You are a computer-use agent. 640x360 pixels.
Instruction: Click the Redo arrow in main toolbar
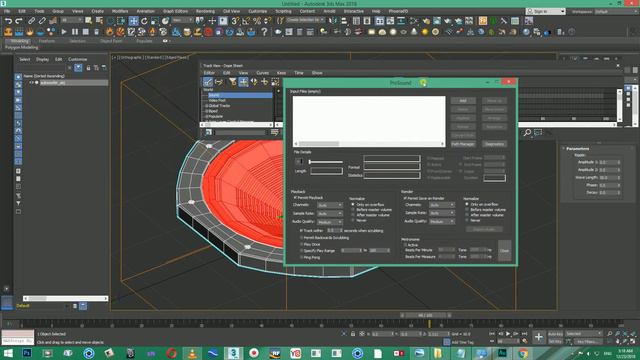(19, 20)
